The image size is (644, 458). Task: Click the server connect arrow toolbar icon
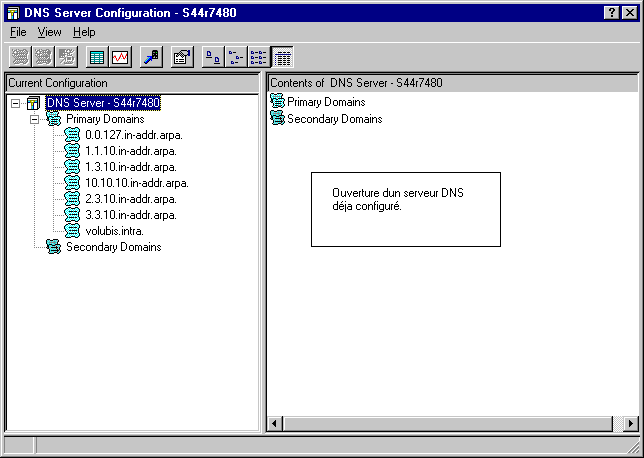(150, 57)
